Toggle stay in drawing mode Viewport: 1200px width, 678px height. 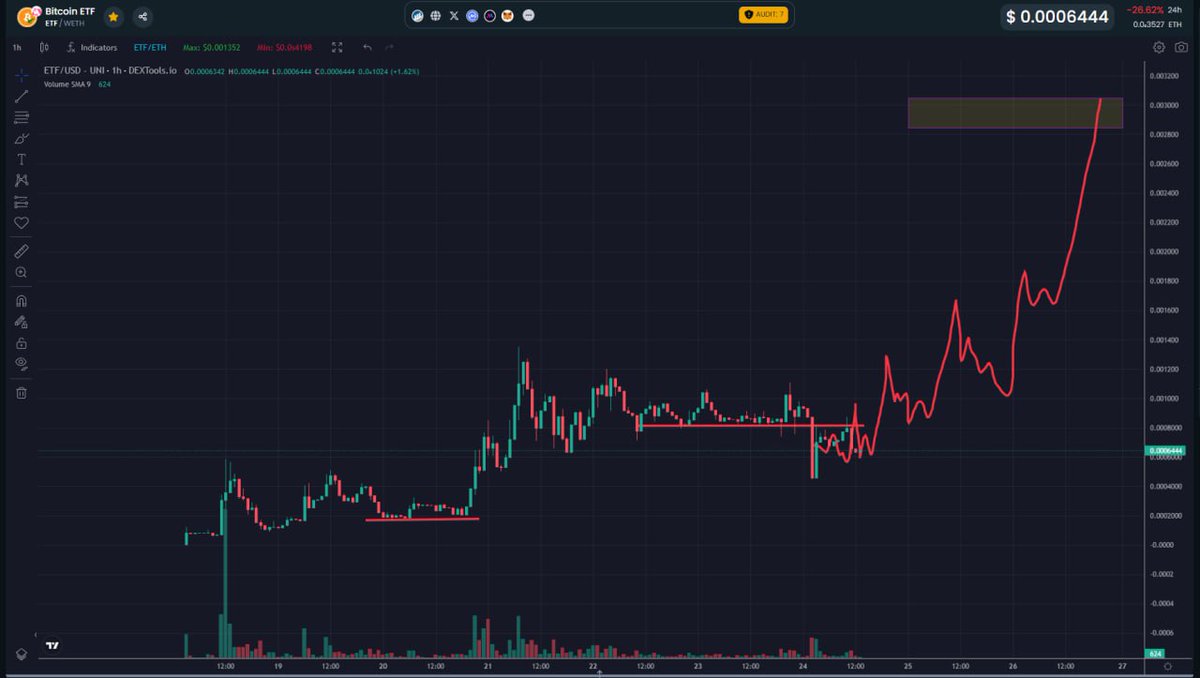pyautogui.click(x=21, y=322)
